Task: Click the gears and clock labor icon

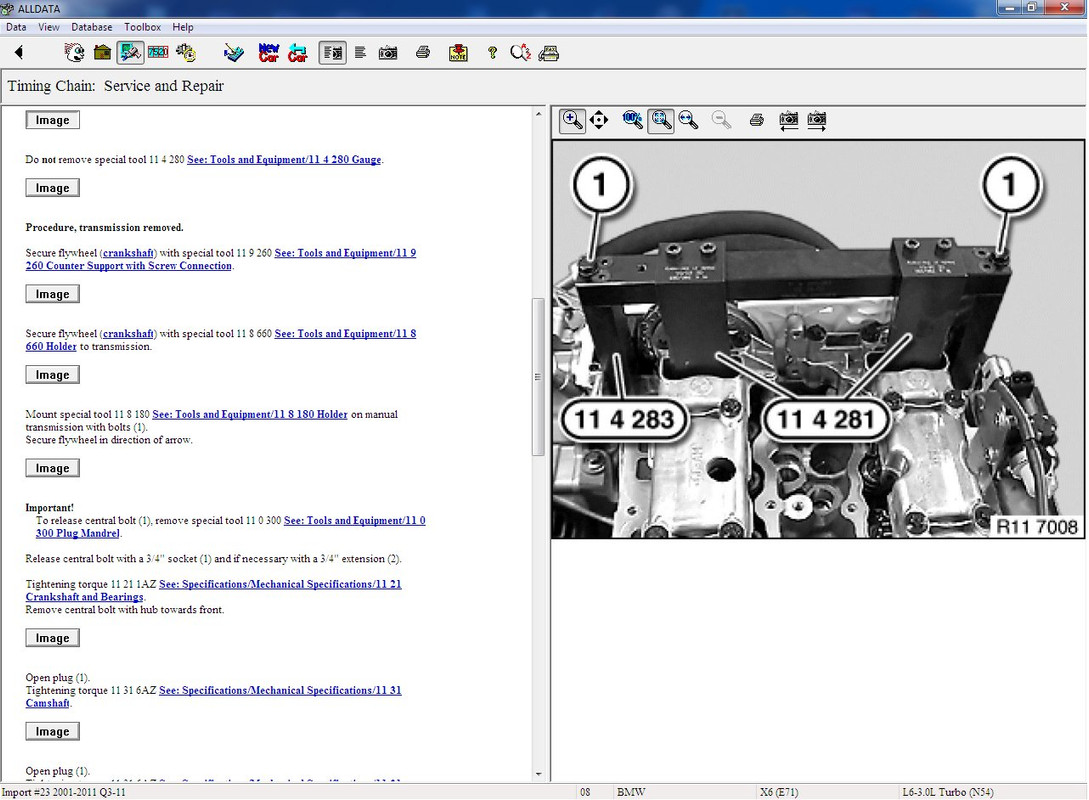Action: click(x=186, y=53)
